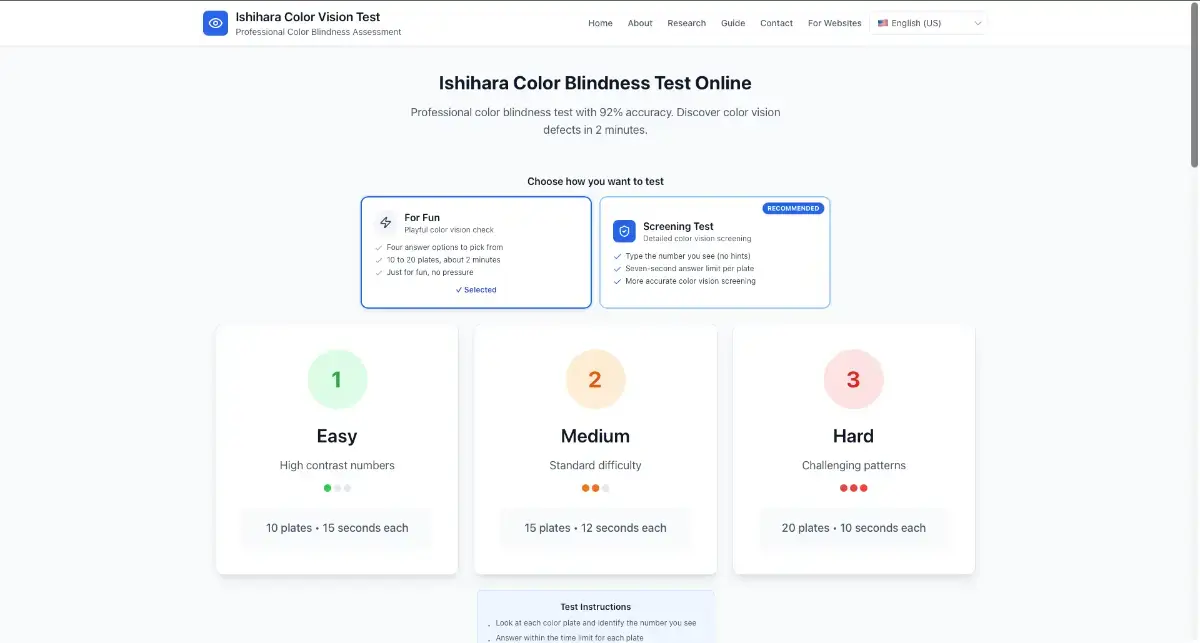
Task: Open the English (US) language dropdown
Action: click(x=928, y=23)
